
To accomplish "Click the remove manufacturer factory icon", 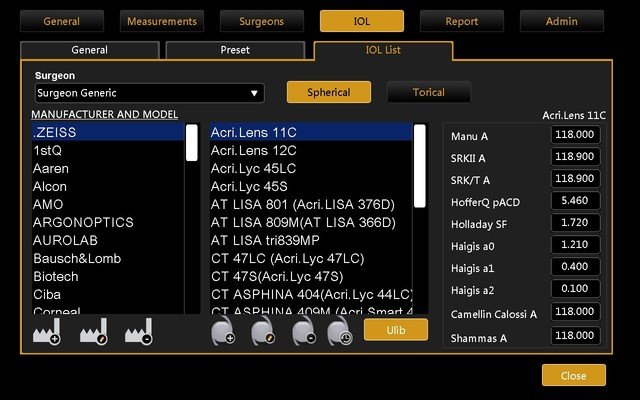I will coord(139,332).
